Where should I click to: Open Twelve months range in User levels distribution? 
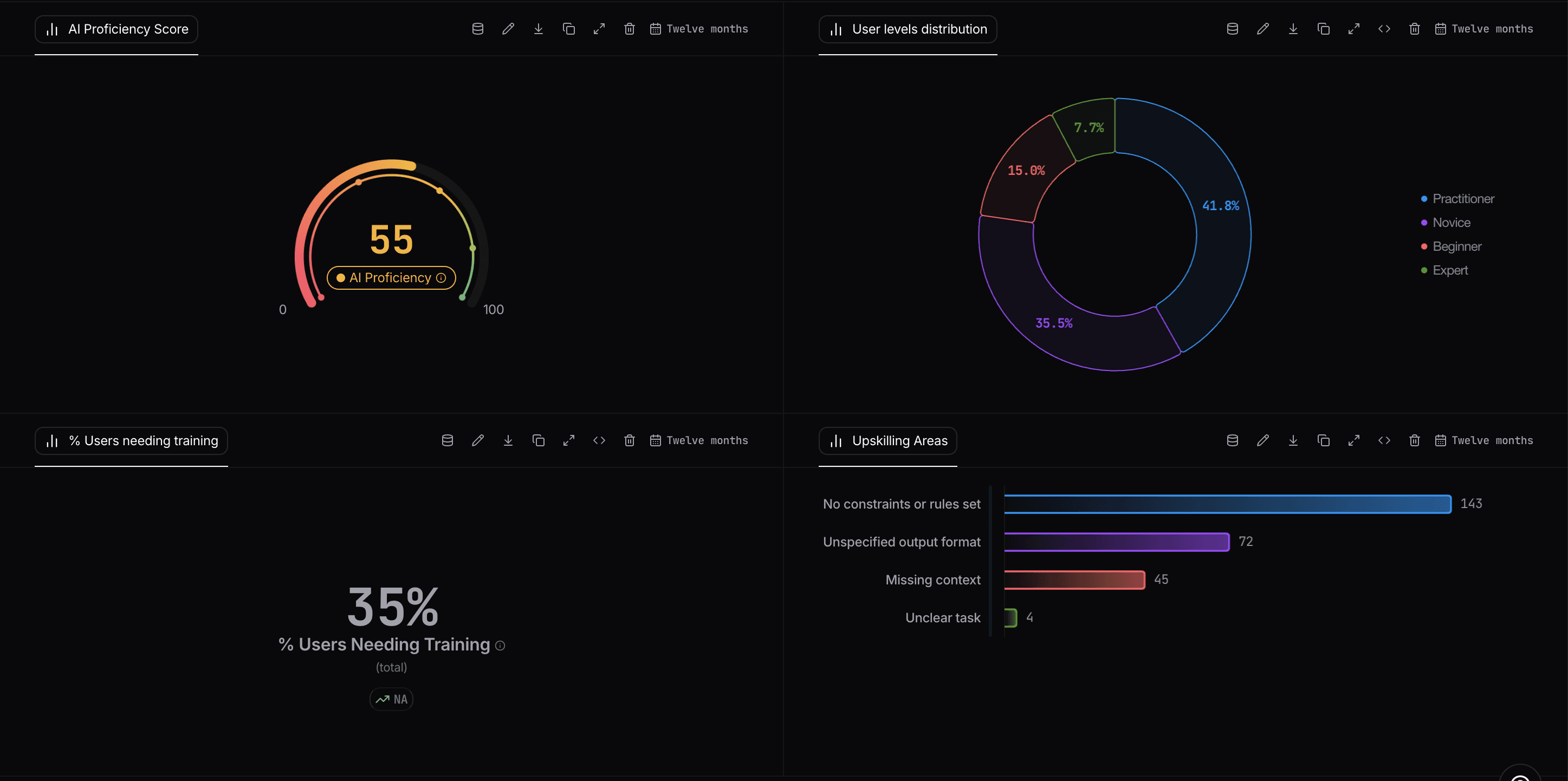pos(1484,29)
